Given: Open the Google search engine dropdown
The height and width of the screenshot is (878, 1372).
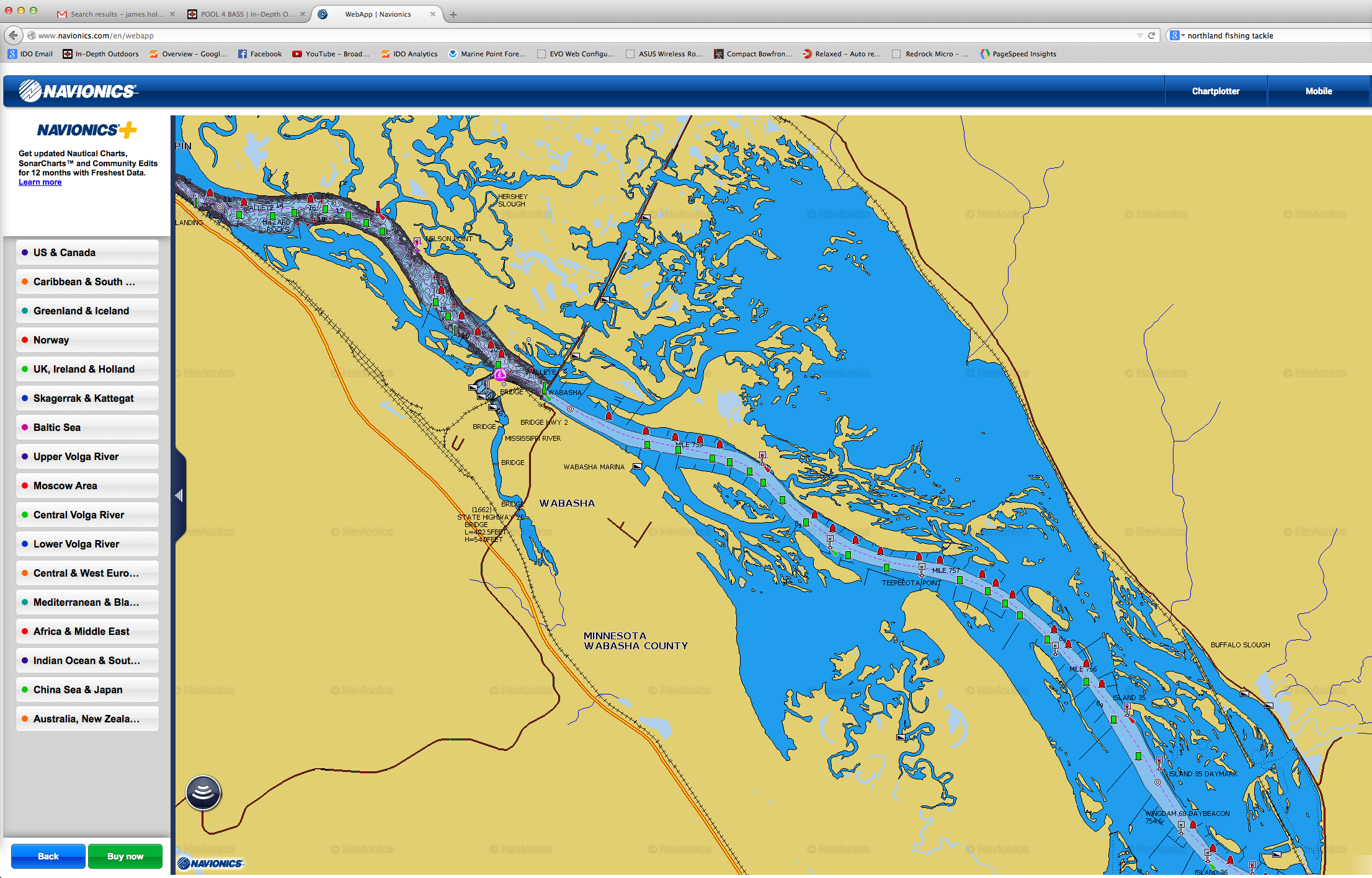Looking at the screenshot, I should (1176, 35).
